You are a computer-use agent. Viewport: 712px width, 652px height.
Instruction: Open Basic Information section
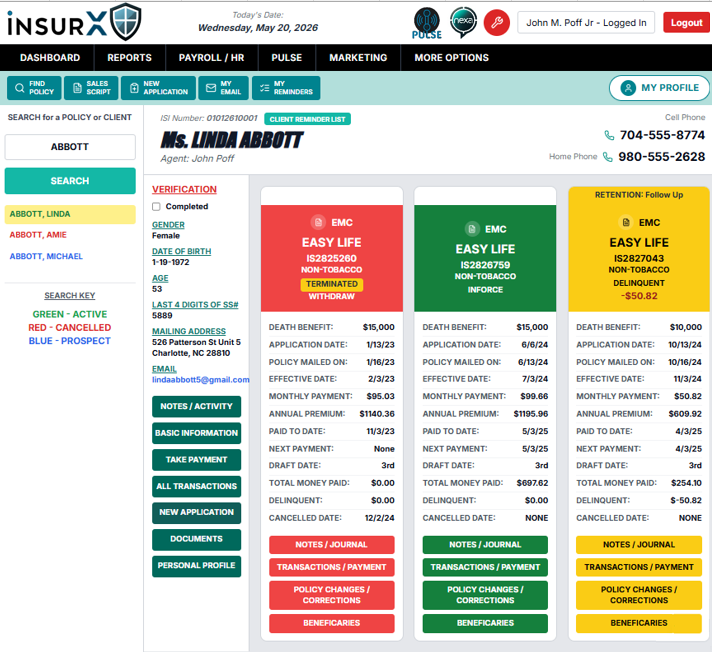[x=197, y=433]
